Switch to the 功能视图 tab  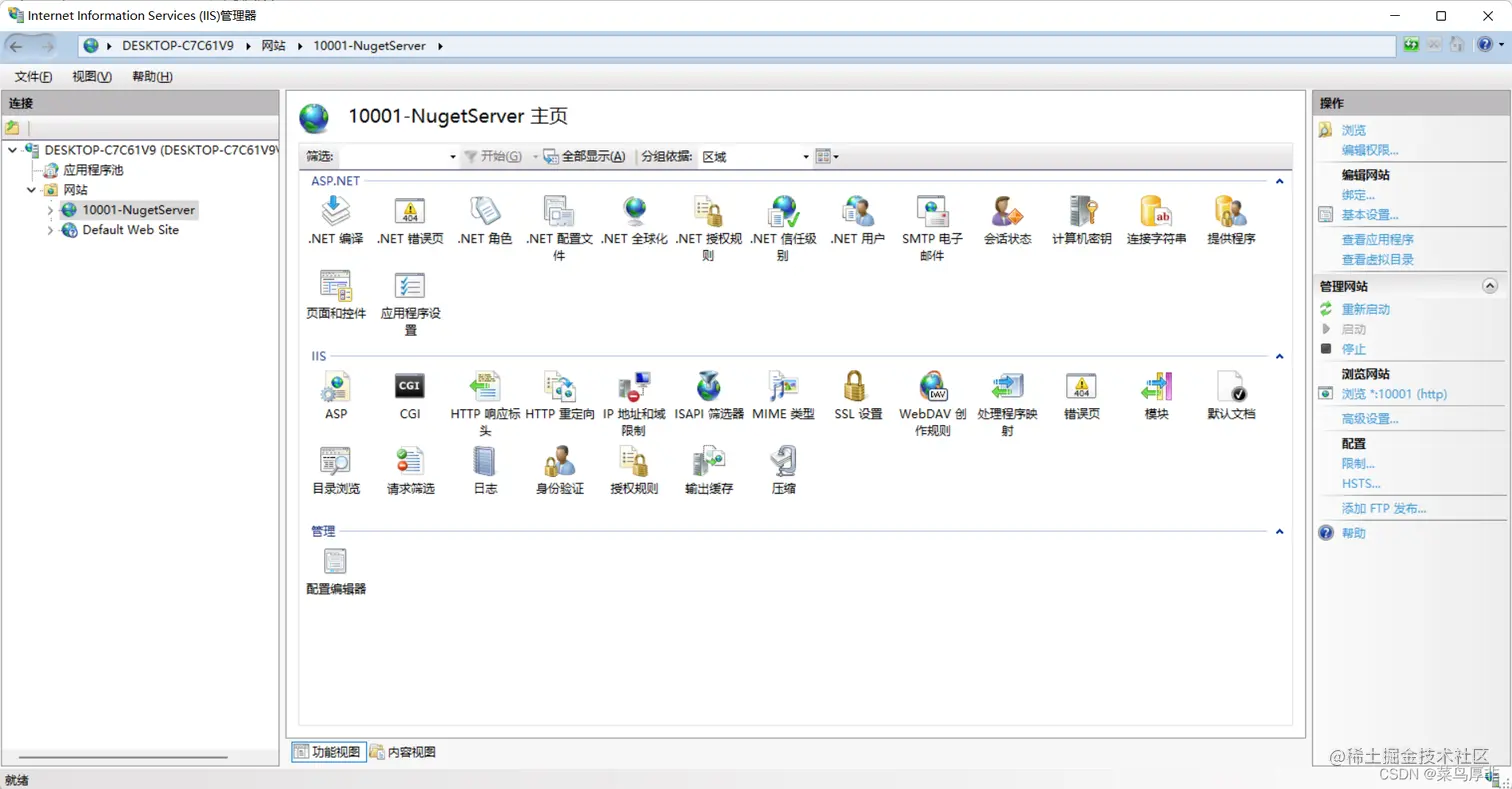[328, 752]
